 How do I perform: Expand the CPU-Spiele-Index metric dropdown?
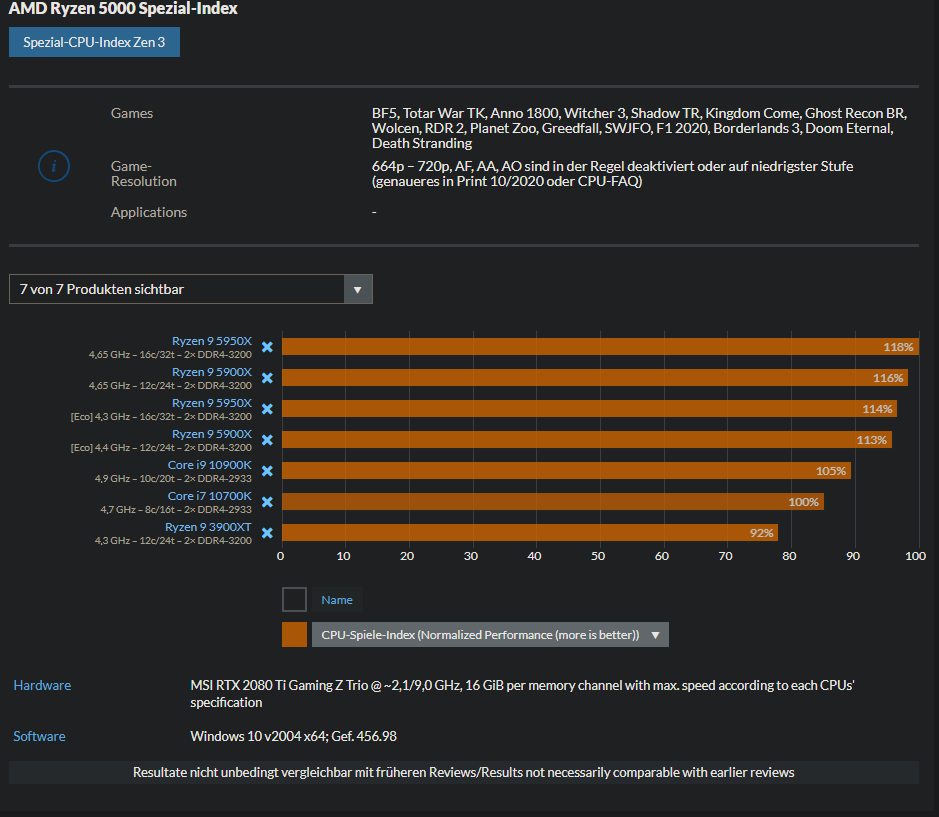pos(490,635)
